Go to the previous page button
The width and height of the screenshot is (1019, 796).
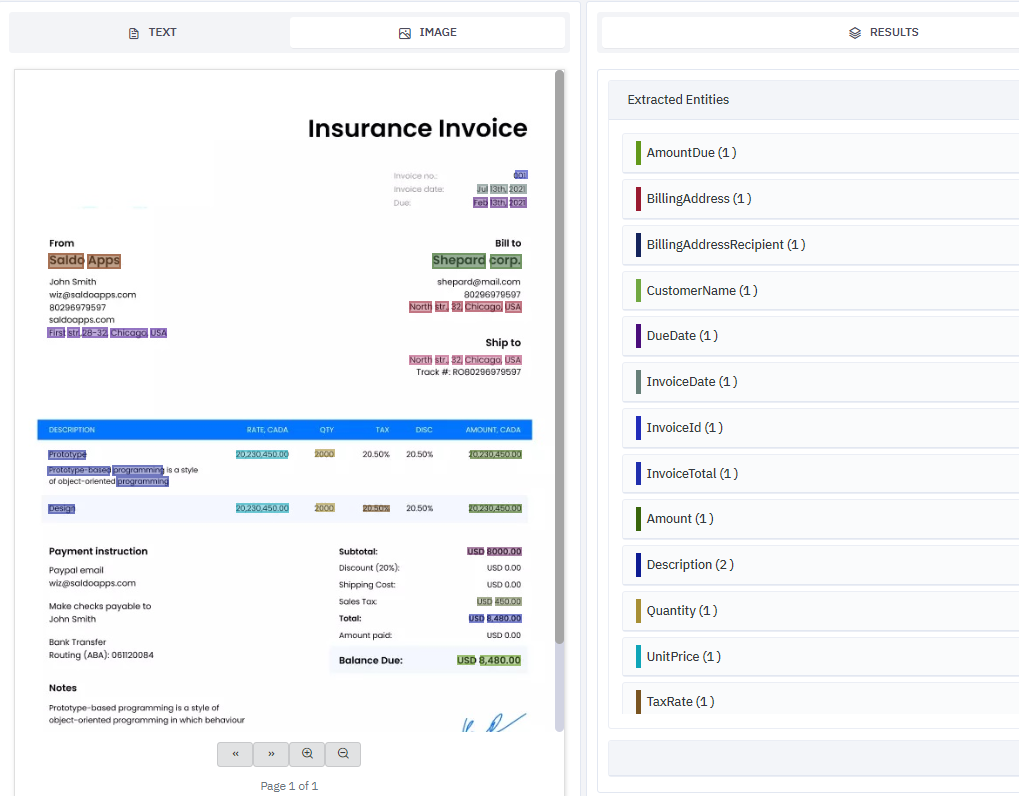tap(235, 754)
